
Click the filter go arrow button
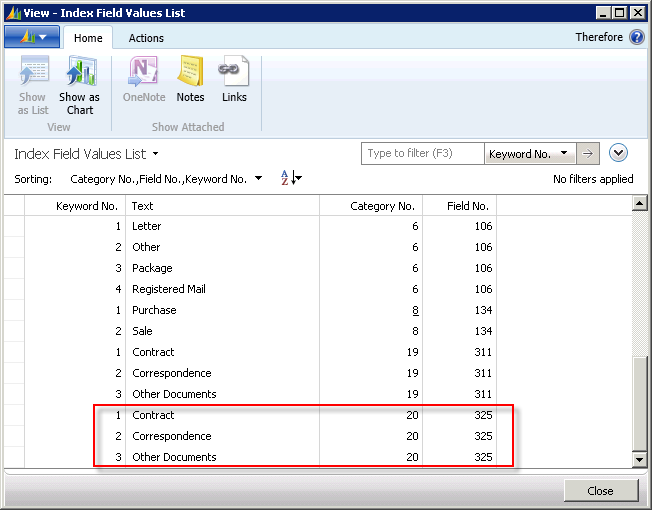(589, 154)
